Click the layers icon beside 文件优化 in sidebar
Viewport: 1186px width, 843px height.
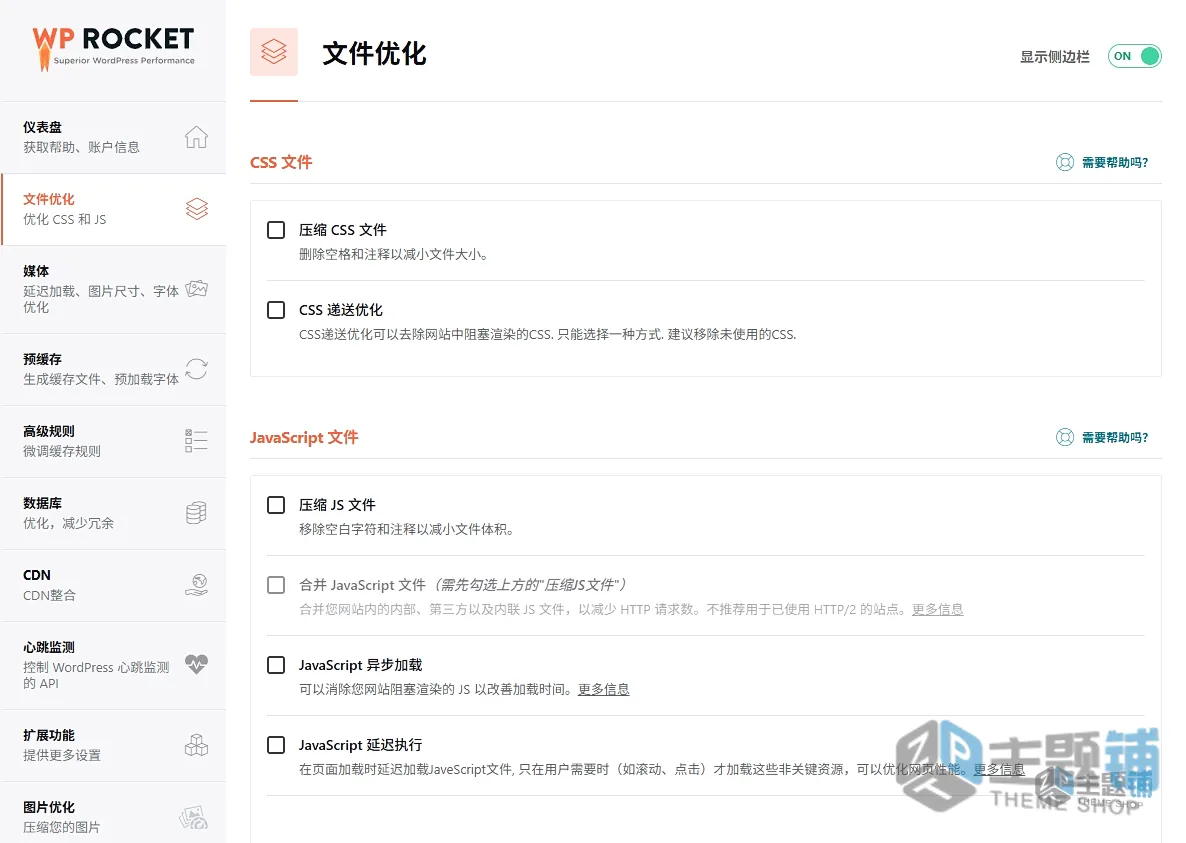tap(197, 209)
